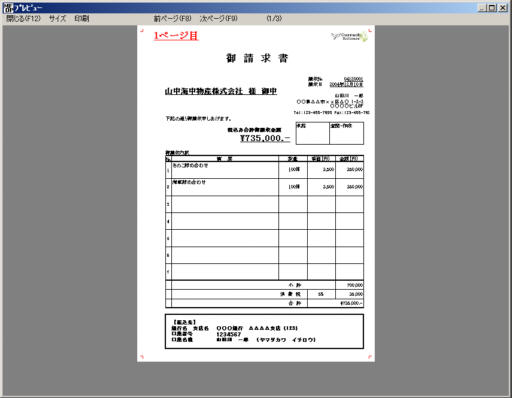Go to next page with 次ページ(F9)
The image size is (512, 398).
218,18
